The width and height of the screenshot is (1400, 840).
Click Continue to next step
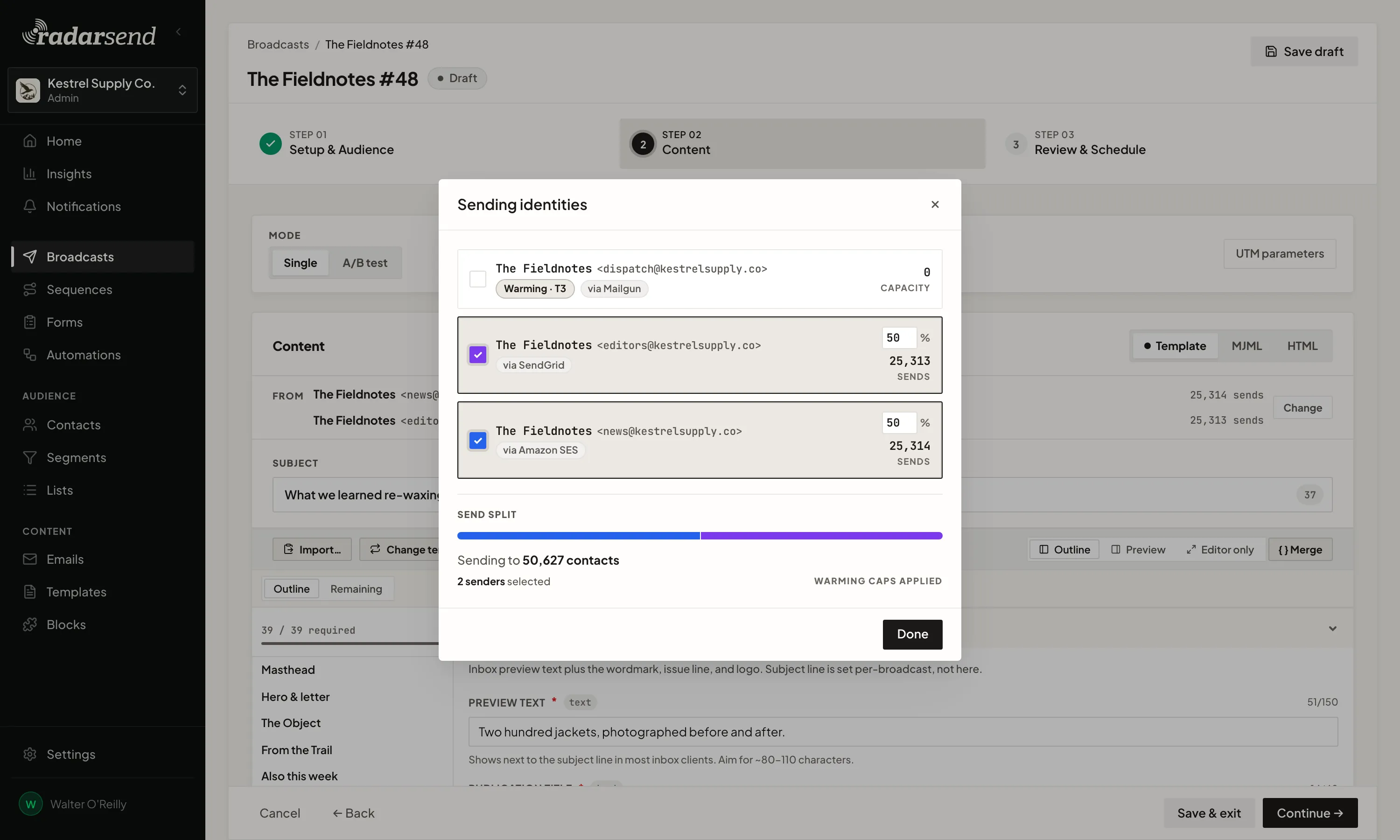[x=1310, y=813]
